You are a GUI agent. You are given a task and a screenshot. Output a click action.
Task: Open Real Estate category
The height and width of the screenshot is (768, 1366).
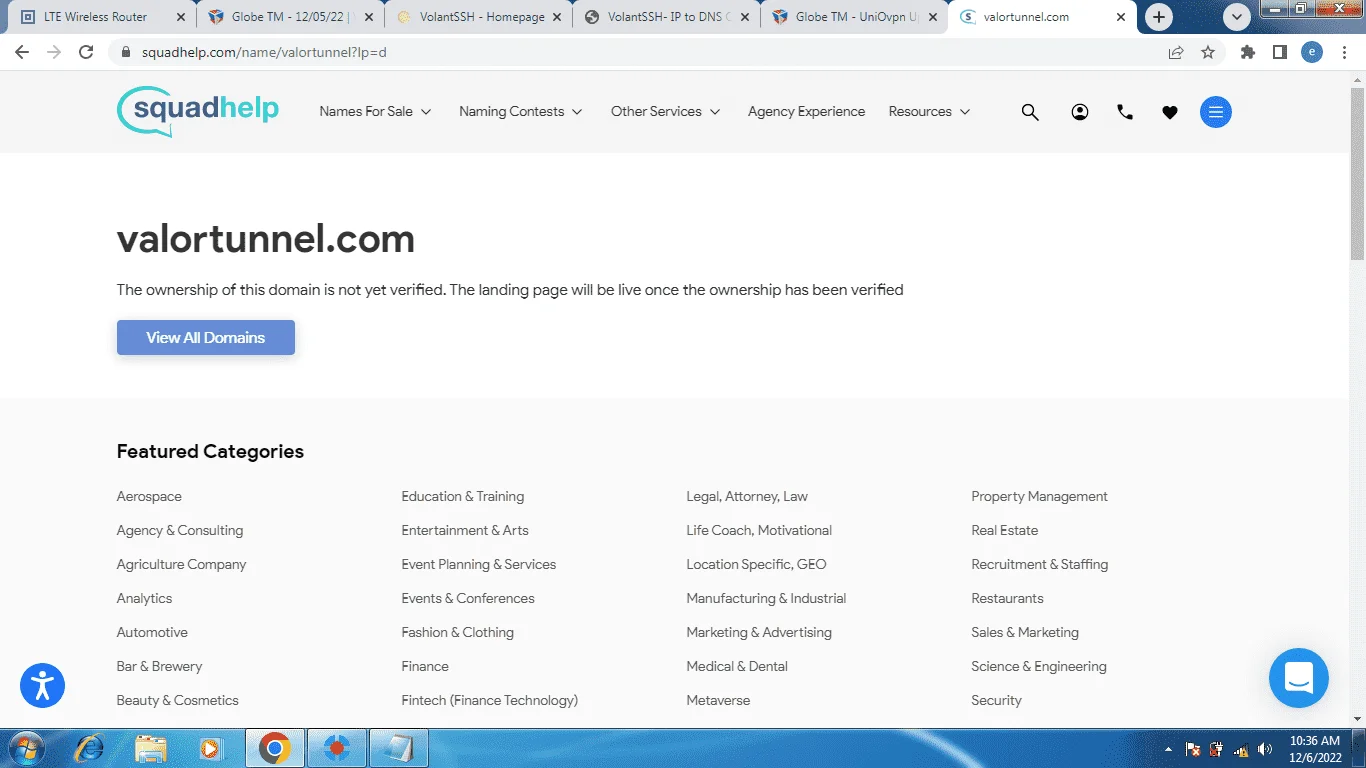click(1005, 531)
